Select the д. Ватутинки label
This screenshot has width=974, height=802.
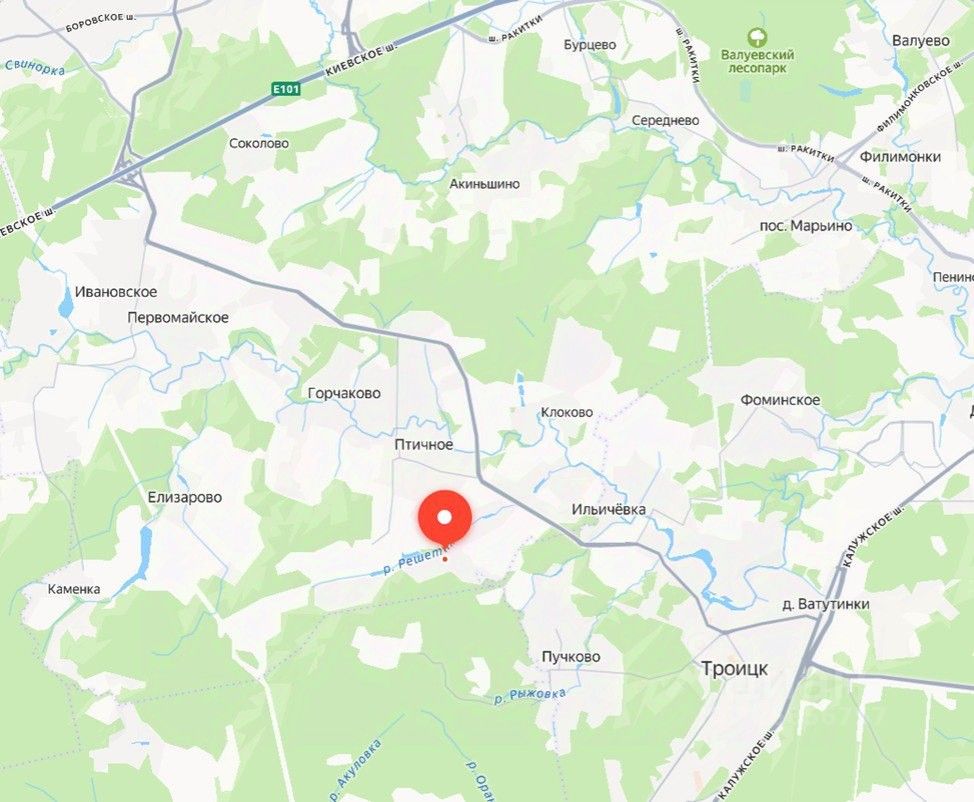tap(826, 604)
